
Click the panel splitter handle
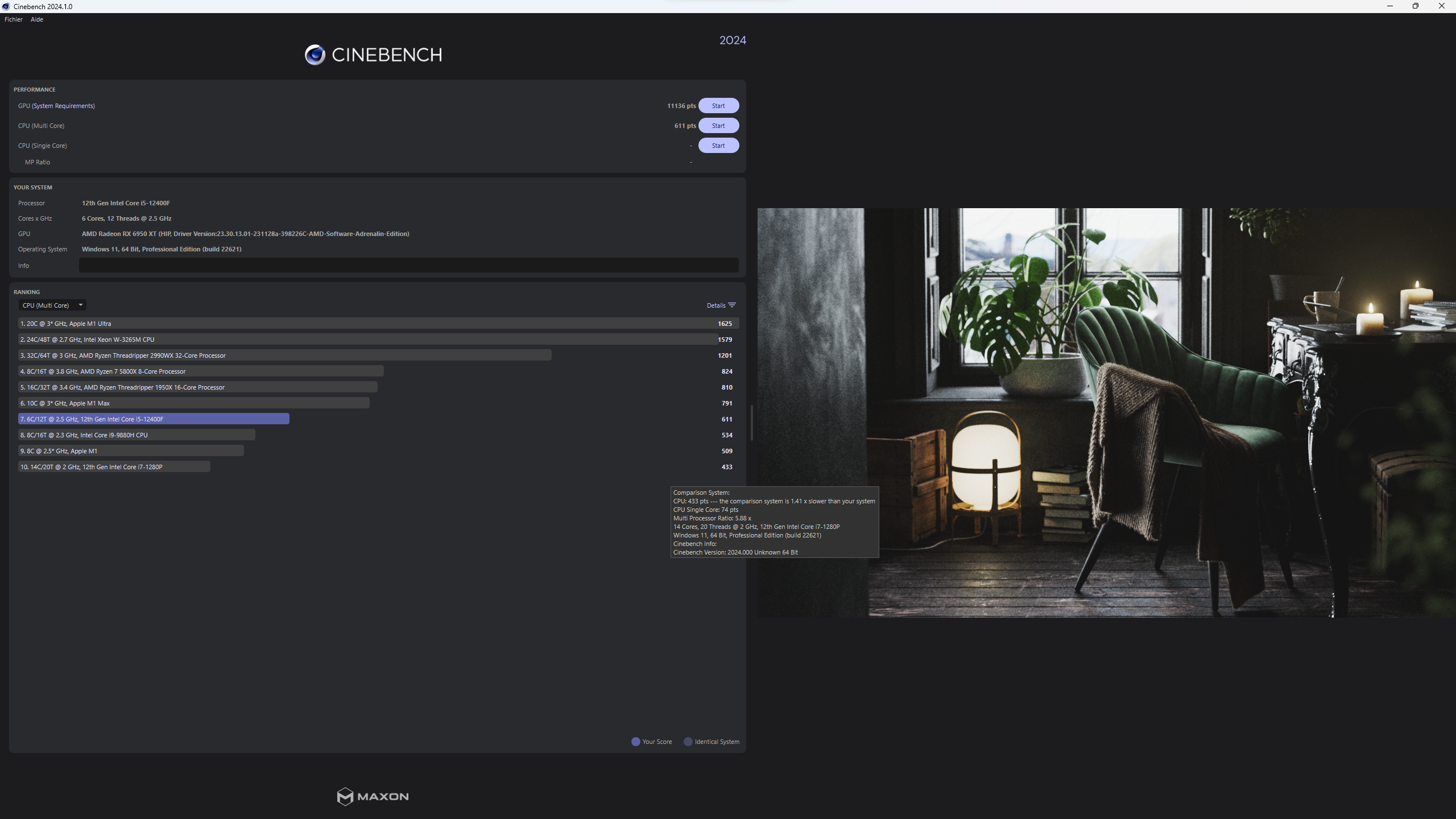click(752, 423)
